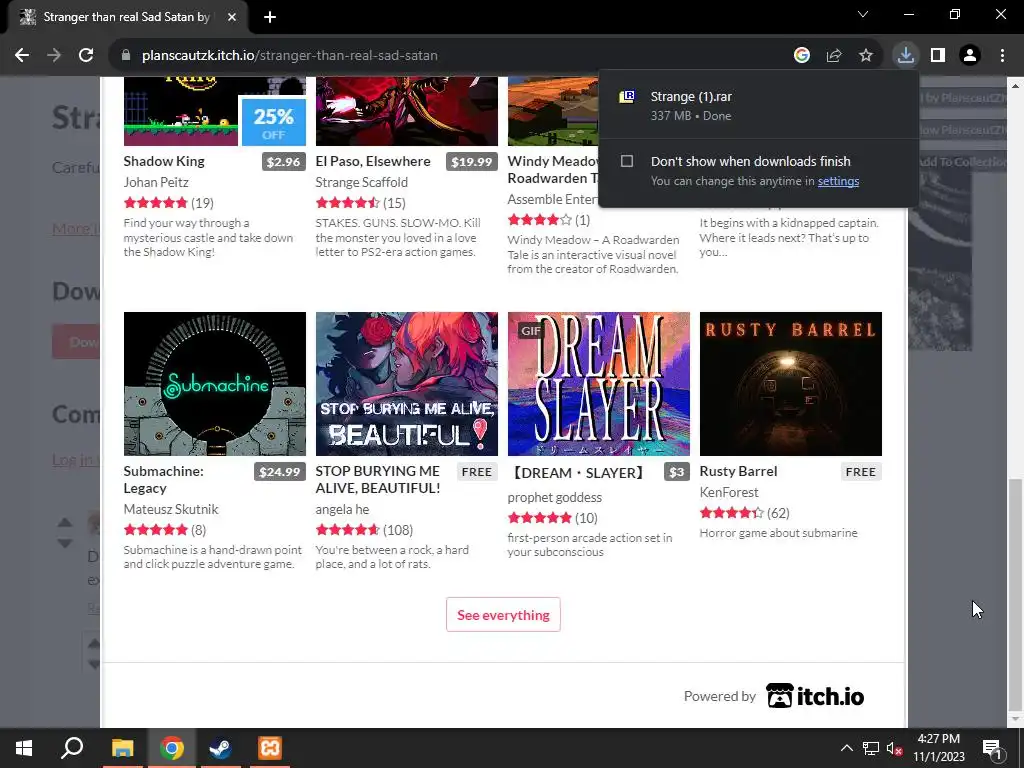Click the browser back arrow

[22, 56]
